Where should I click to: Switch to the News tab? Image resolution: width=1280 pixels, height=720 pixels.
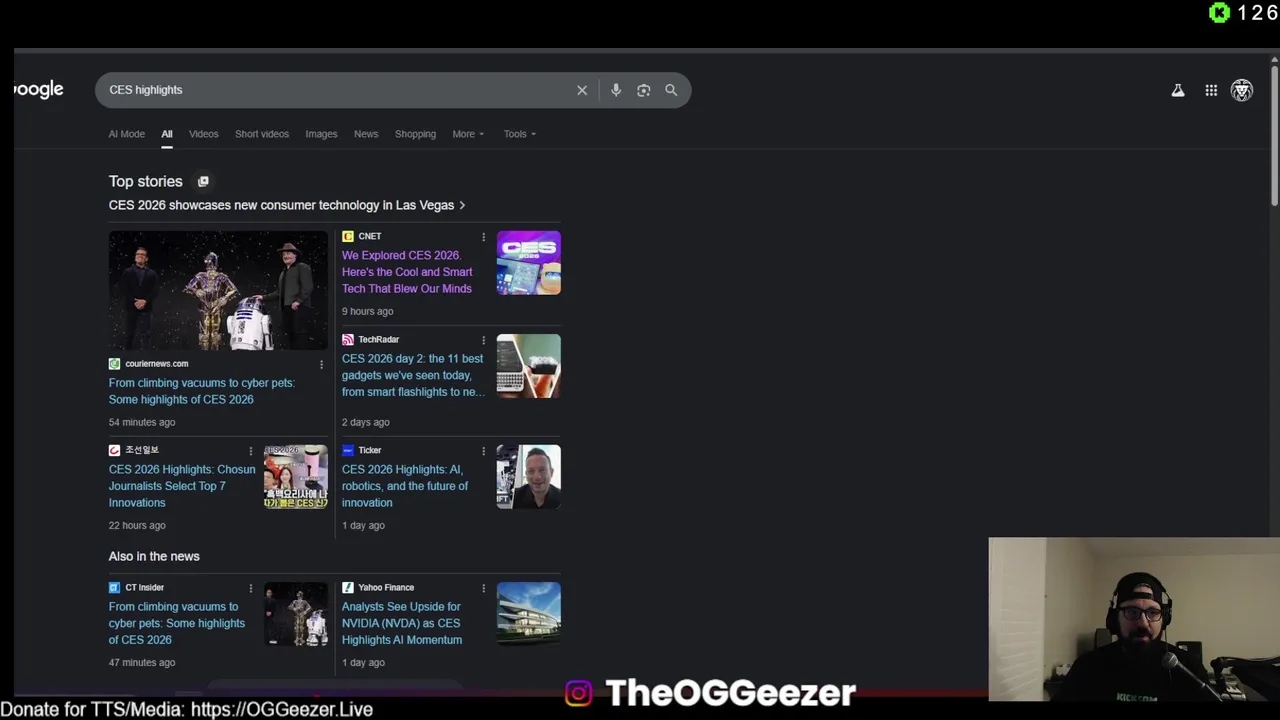[x=366, y=134]
